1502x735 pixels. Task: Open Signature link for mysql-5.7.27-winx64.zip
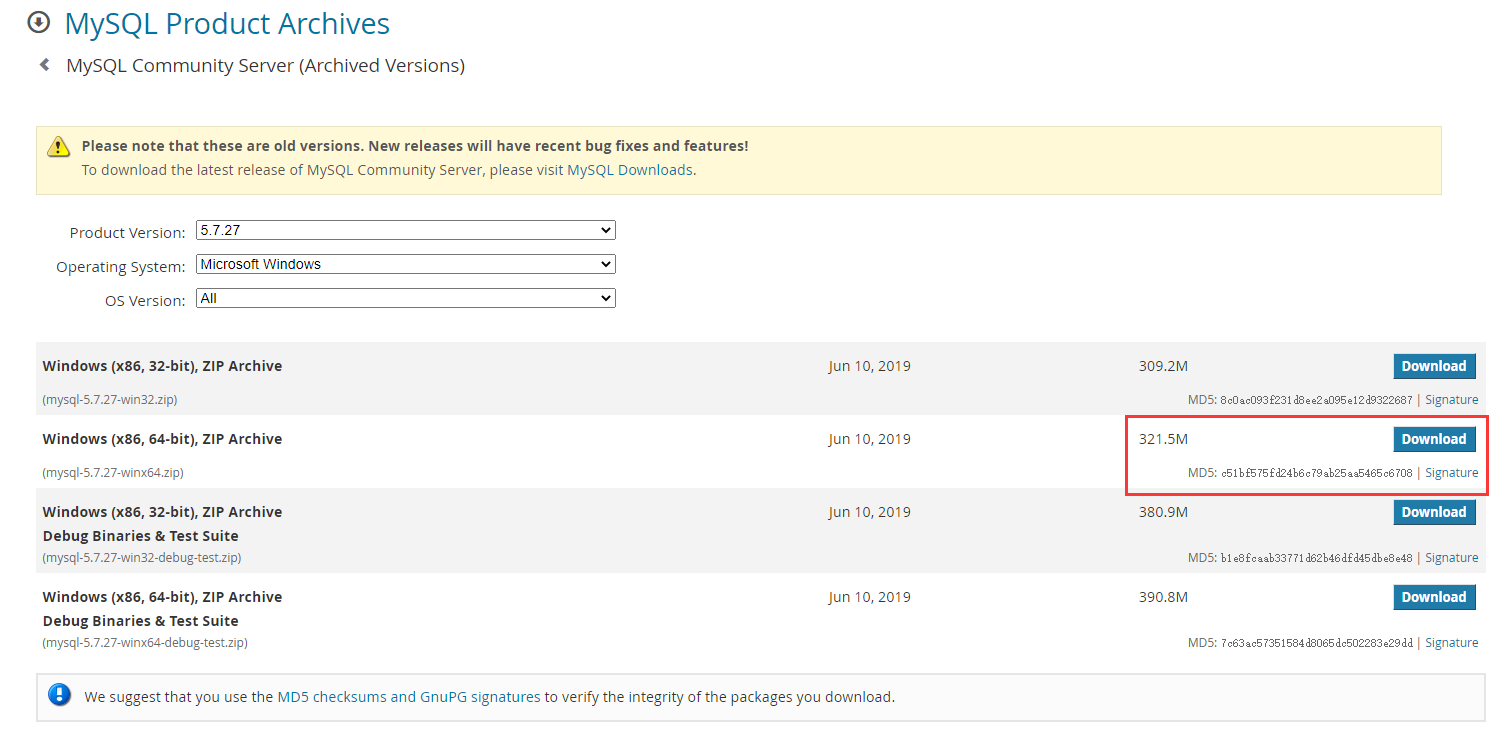1451,473
